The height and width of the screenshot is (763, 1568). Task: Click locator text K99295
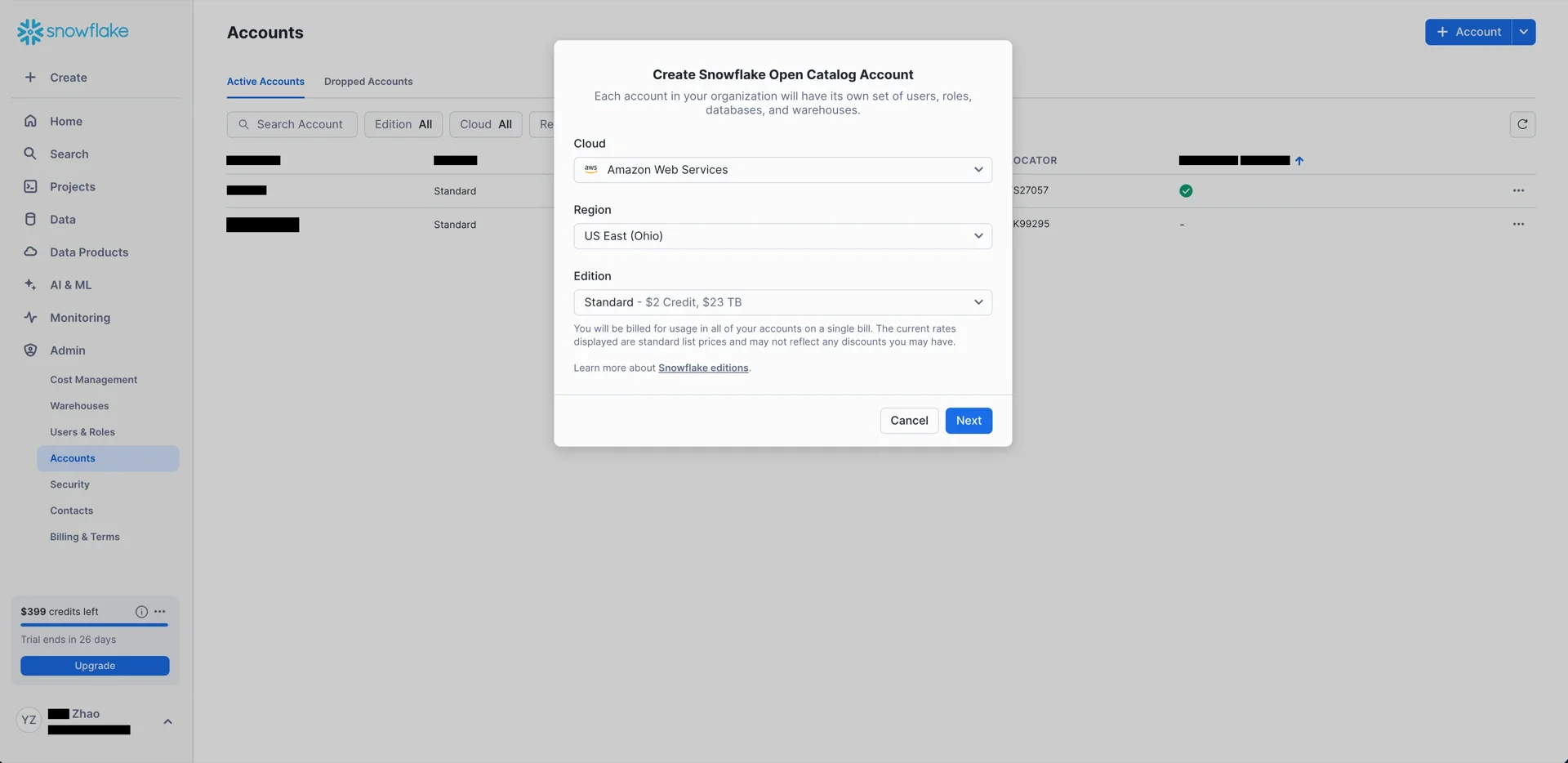1031,224
